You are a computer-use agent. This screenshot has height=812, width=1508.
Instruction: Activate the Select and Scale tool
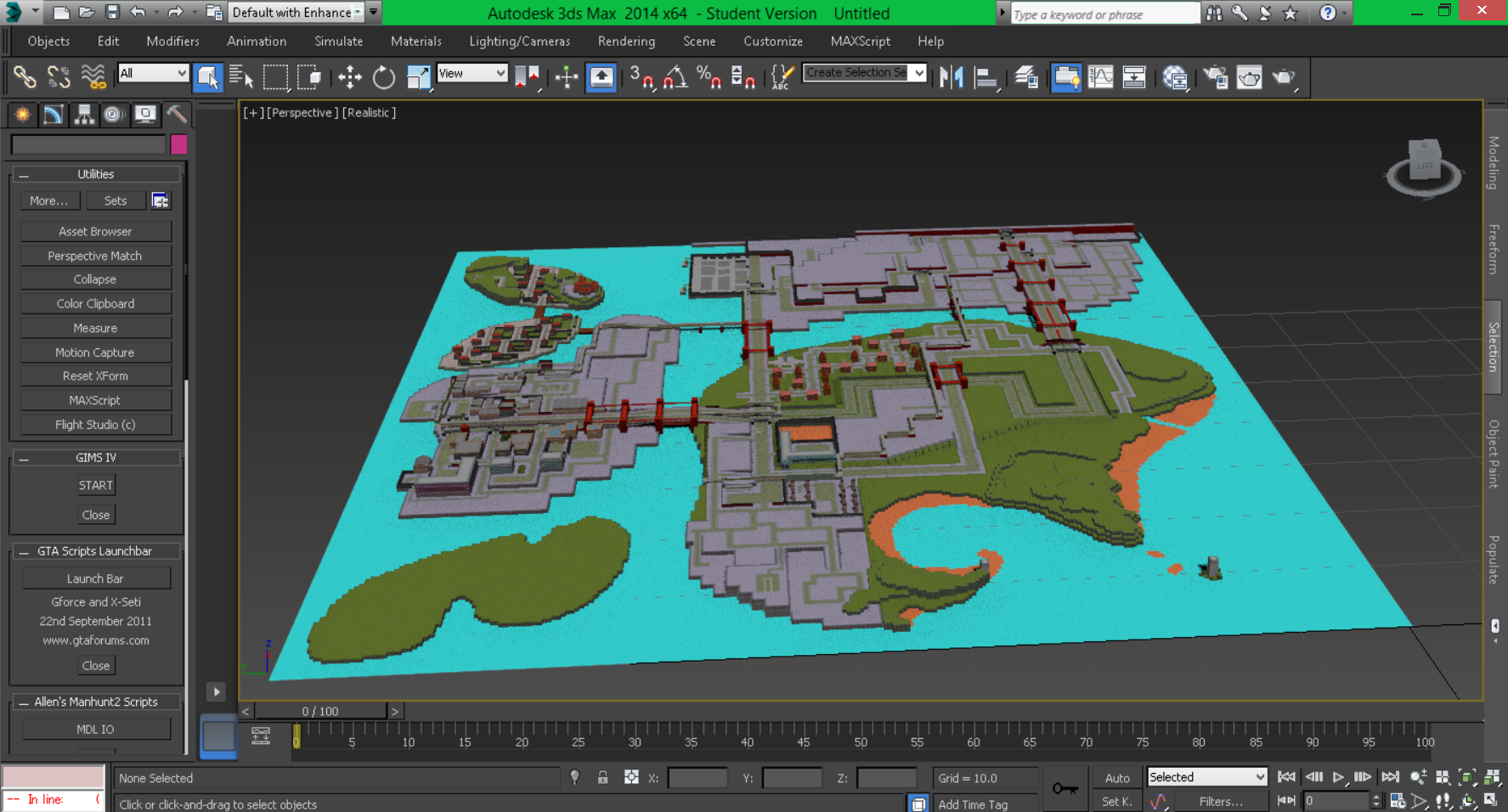[418, 77]
